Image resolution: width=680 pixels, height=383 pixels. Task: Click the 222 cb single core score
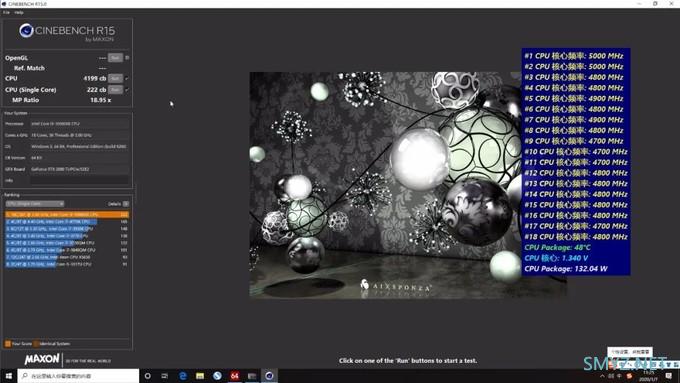coord(96,90)
